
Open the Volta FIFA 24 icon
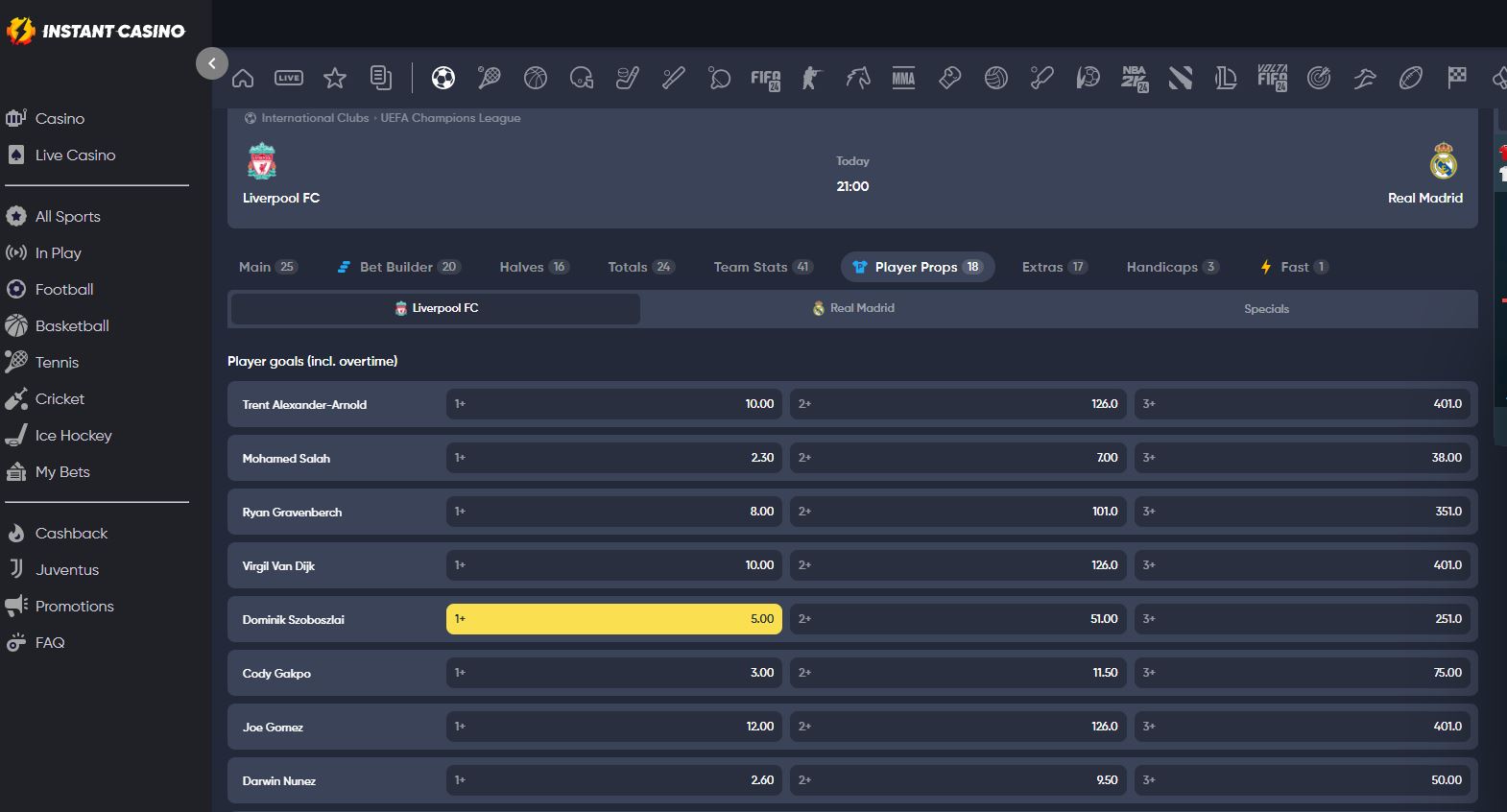pyautogui.click(x=1273, y=78)
